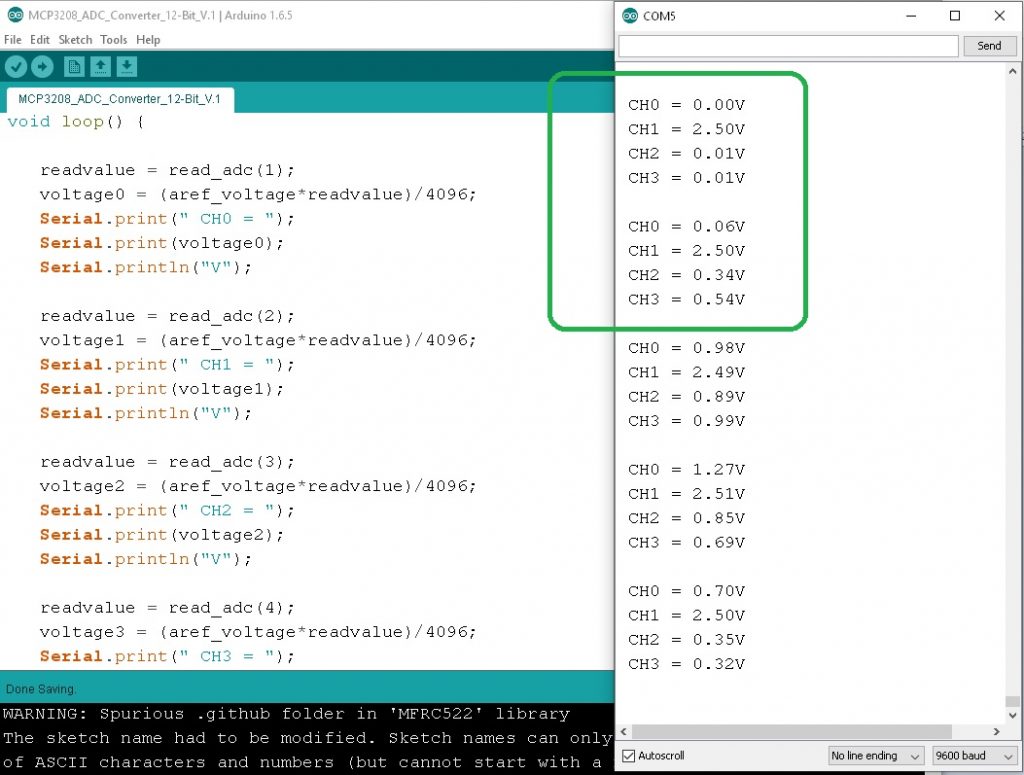The width and height of the screenshot is (1024, 775).
Task: Click the scroll down arrow in serial monitor
Action: [1012, 716]
